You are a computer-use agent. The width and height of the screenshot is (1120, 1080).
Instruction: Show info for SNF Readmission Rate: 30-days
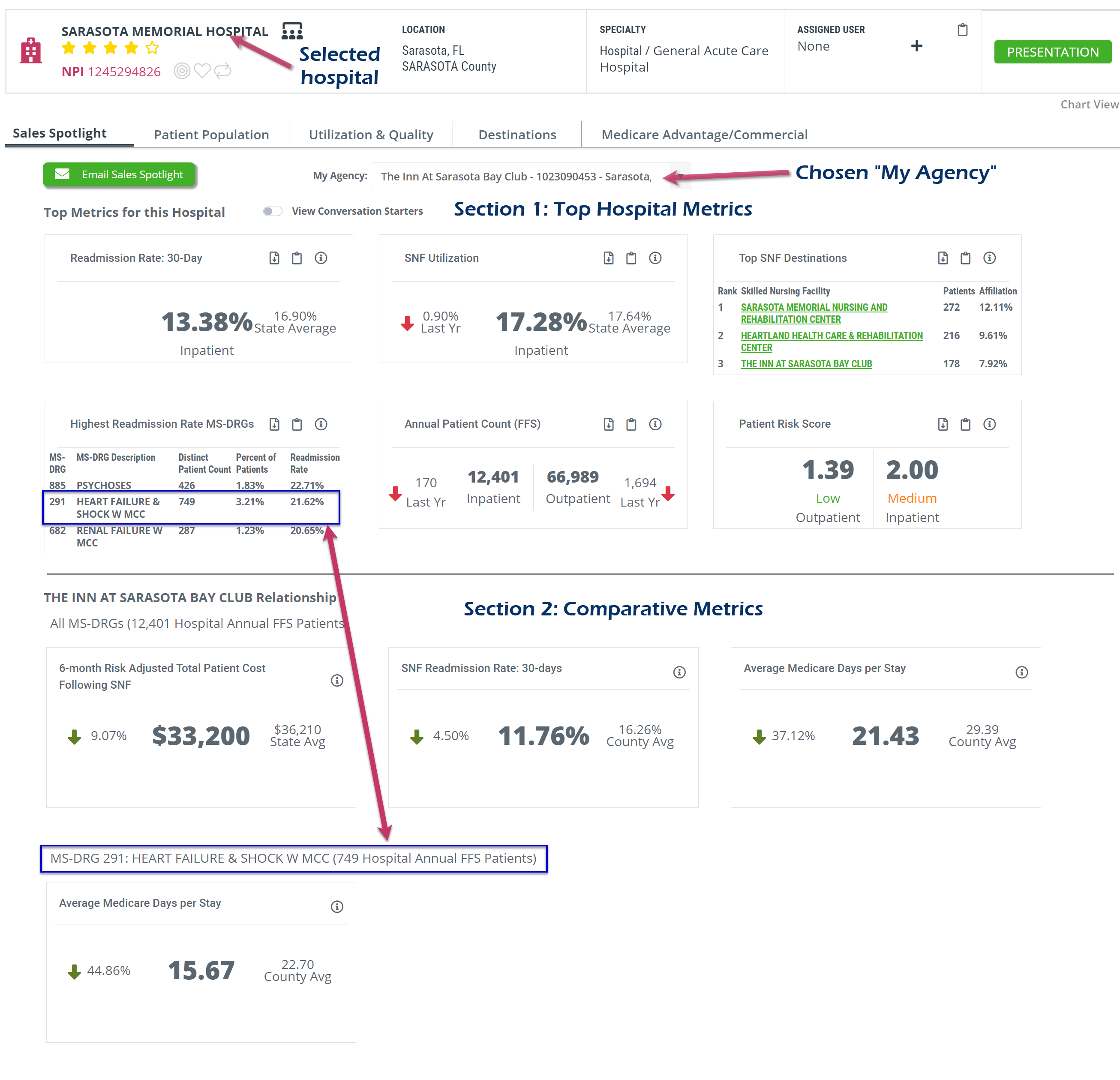tap(679, 672)
